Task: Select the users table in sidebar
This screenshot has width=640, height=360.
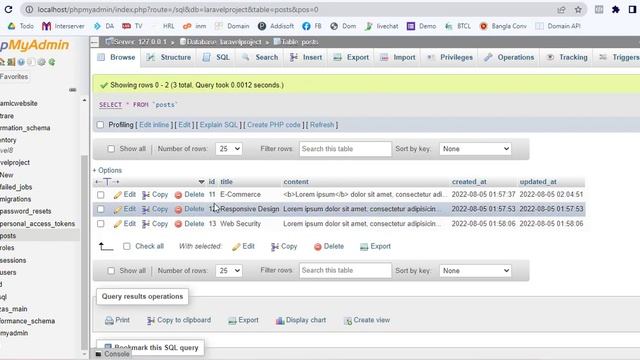Action: [x=8, y=272]
